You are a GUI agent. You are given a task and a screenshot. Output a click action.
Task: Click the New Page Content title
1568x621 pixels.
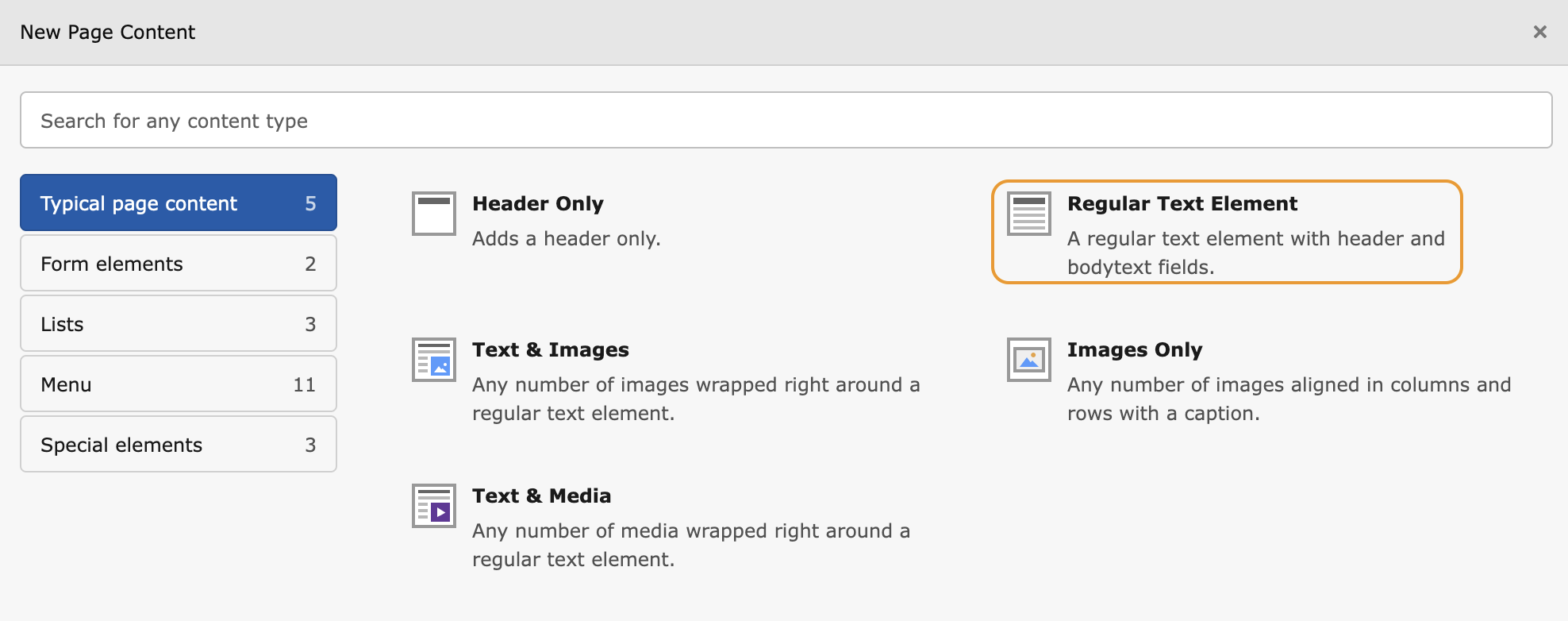[x=108, y=32]
